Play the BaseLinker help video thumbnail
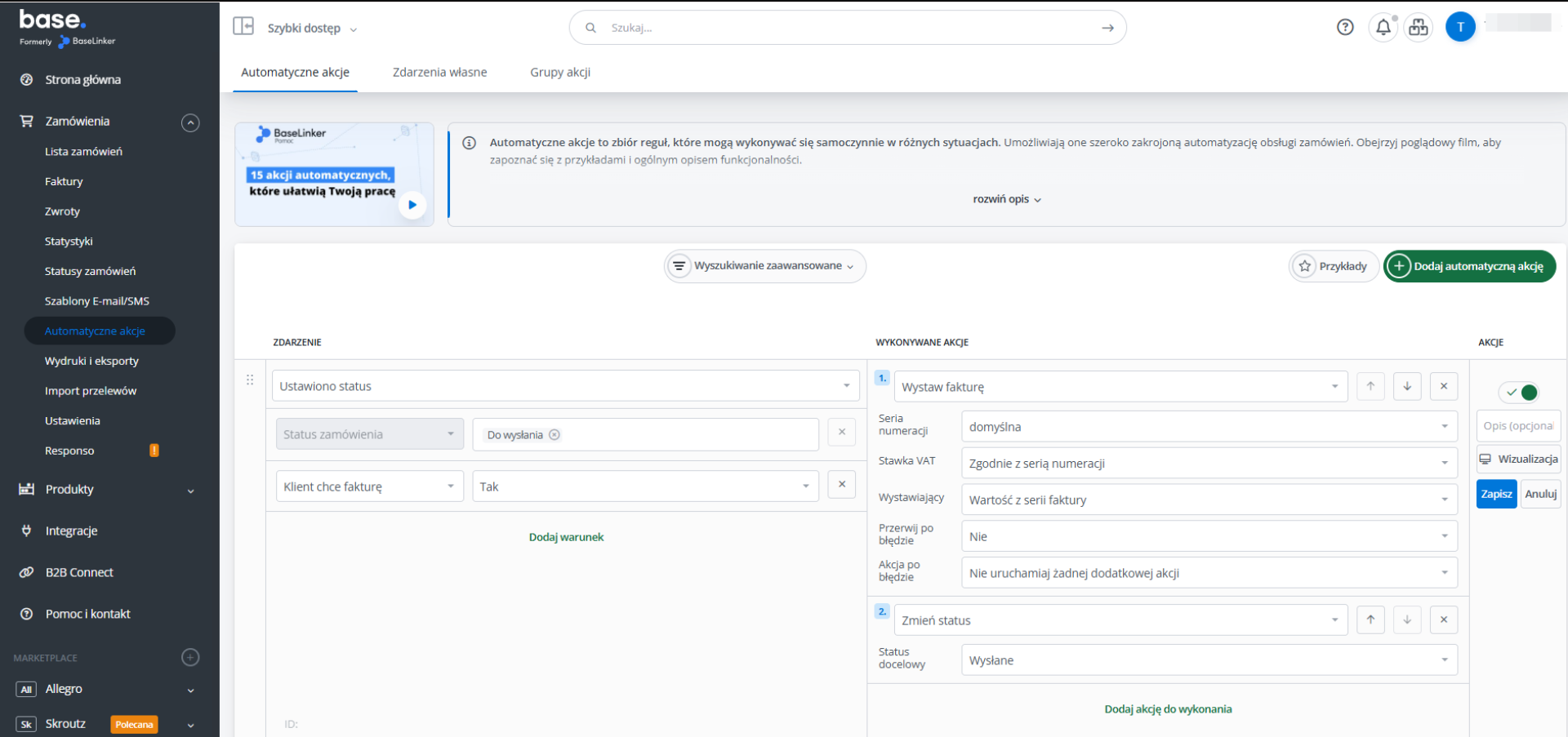The image size is (1568, 737). click(412, 205)
